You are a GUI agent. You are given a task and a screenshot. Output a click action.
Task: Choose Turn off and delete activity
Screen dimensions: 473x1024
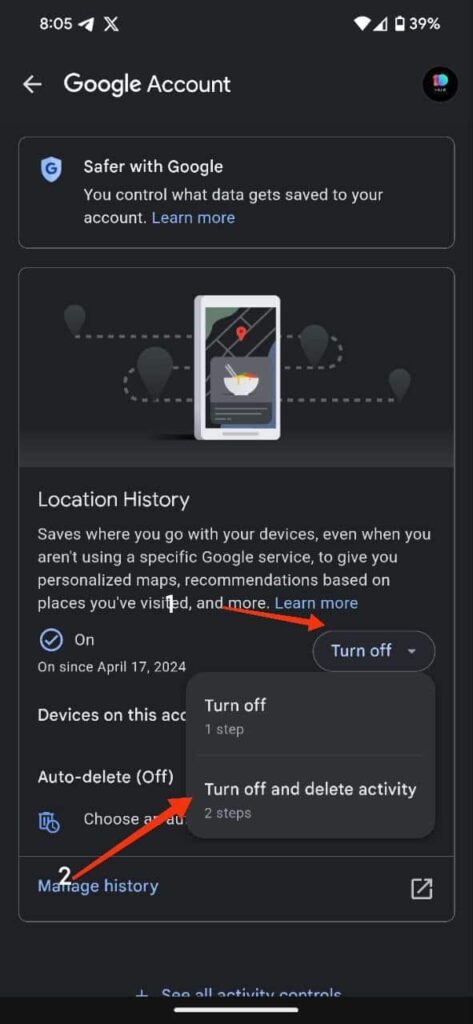pyautogui.click(x=310, y=798)
